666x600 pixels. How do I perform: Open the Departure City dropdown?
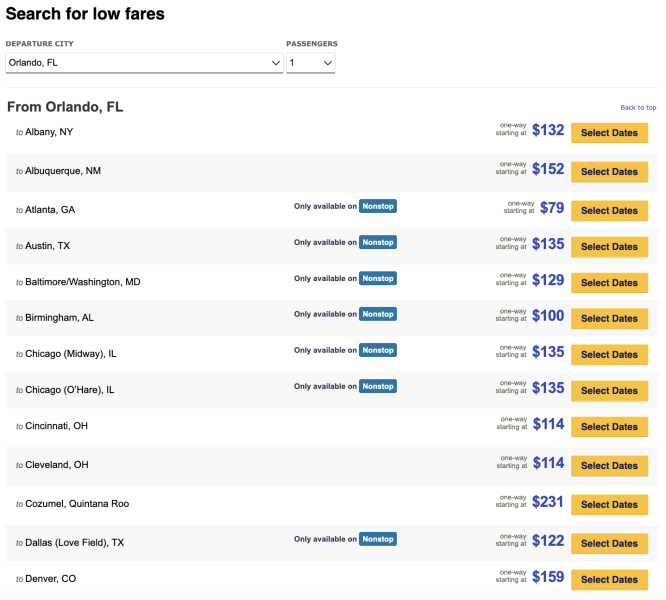144,63
